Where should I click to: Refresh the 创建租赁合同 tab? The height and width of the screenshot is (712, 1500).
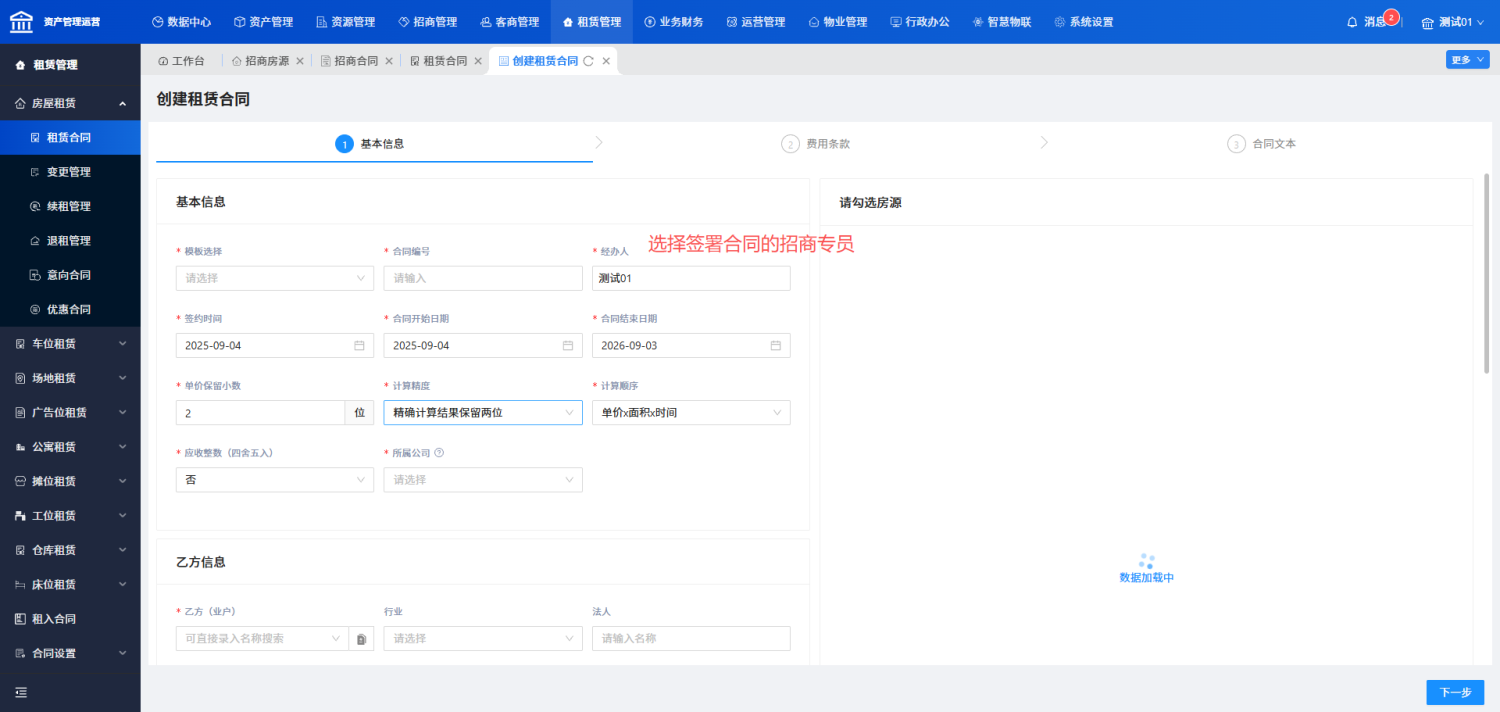click(588, 61)
